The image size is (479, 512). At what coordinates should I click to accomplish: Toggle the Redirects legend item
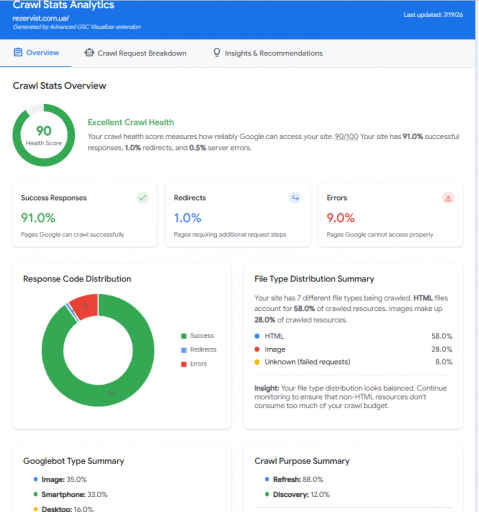[x=199, y=350]
